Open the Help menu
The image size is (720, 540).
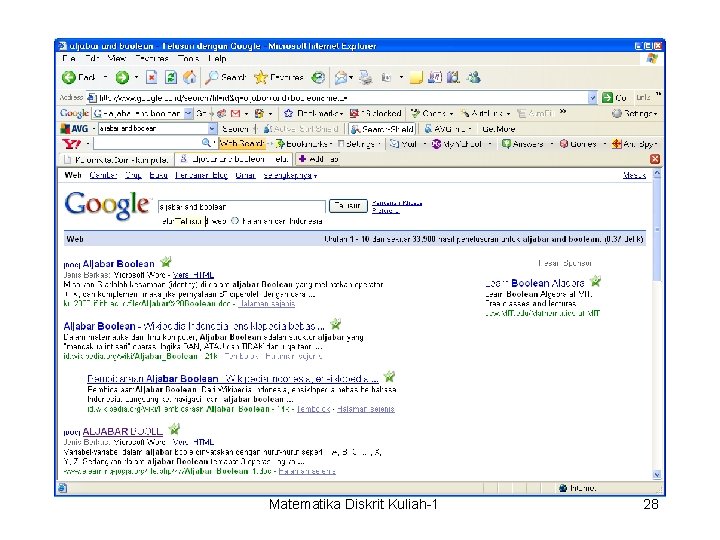pos(217,59)
